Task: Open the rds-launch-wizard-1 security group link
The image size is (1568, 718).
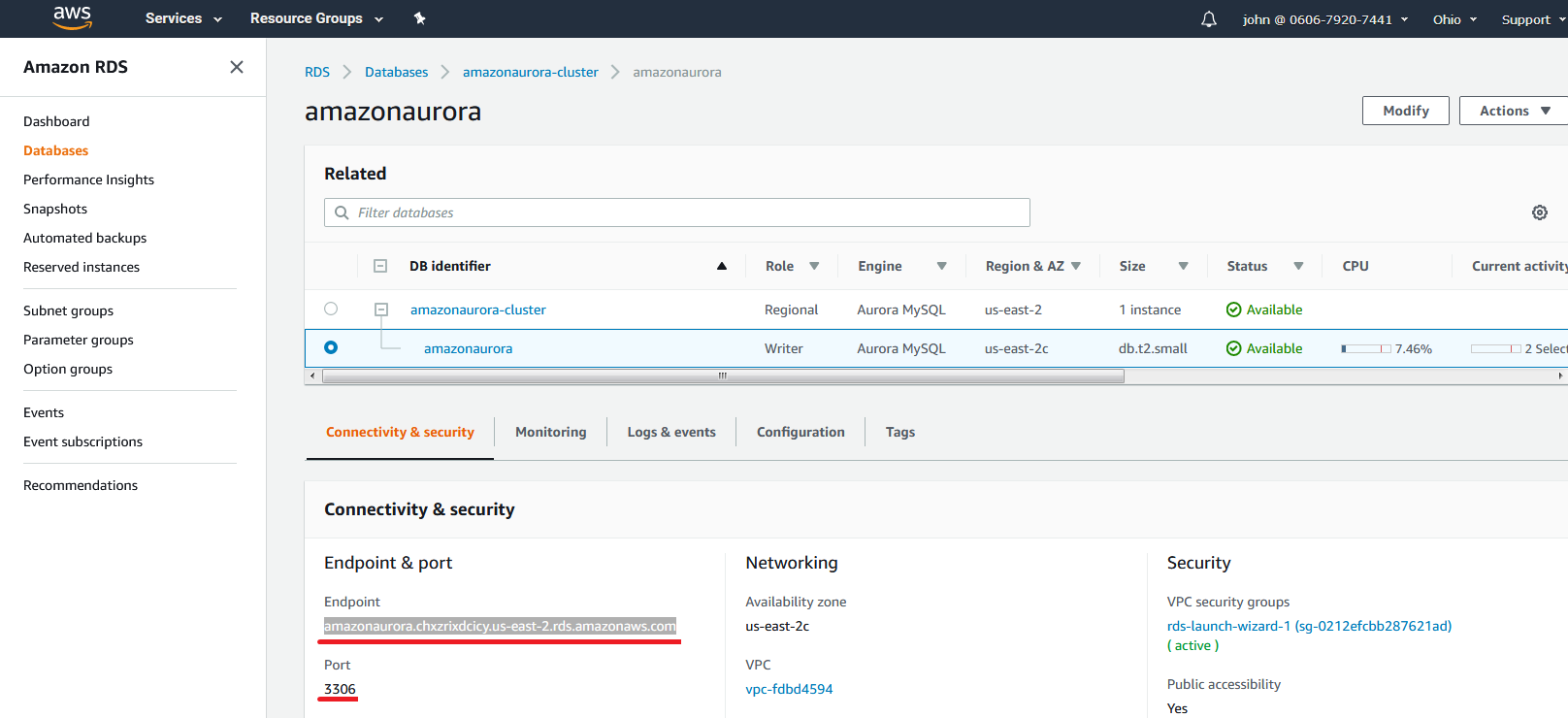Action: click(x=1310, y=626)
